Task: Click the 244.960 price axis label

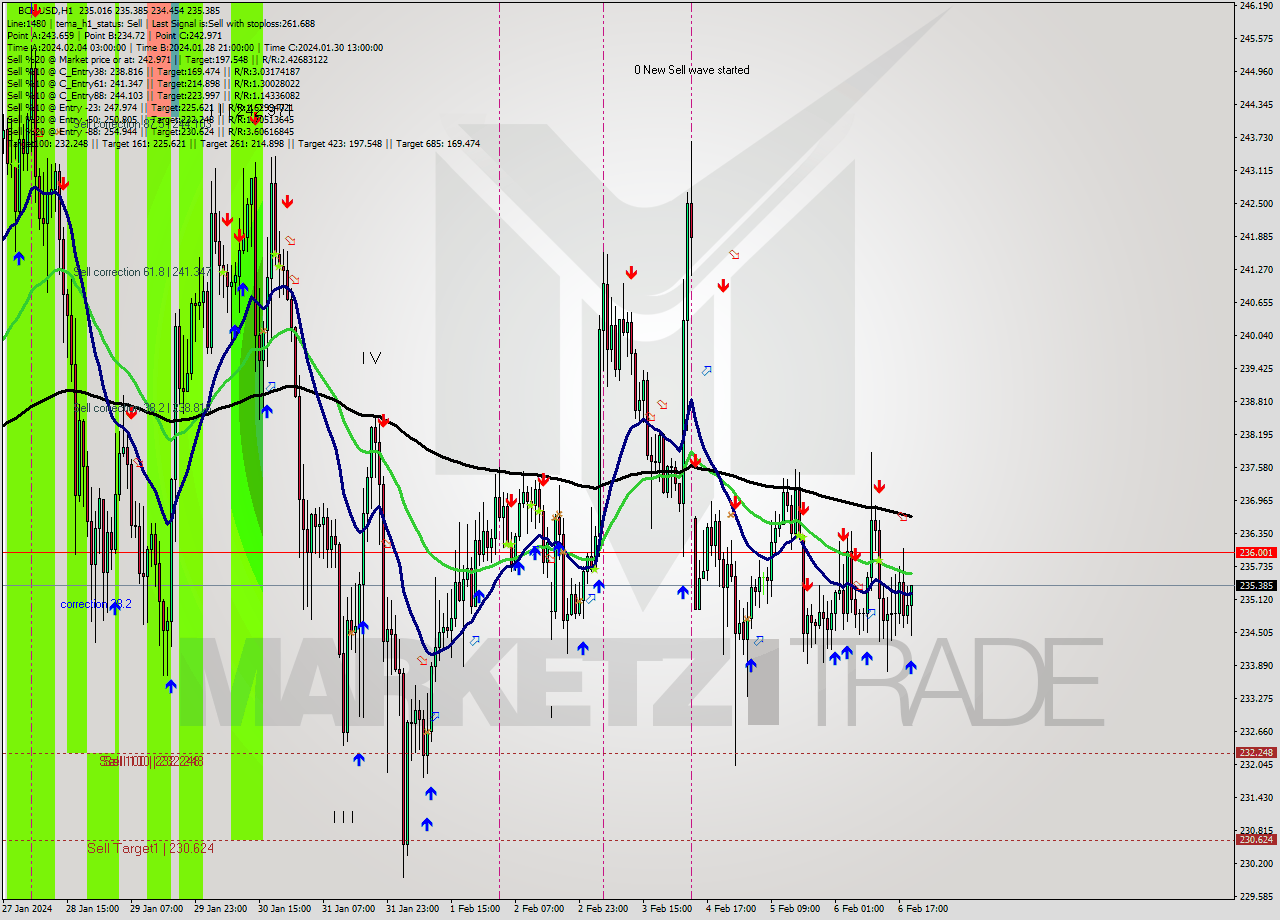Action: [x=1255, y=72]
